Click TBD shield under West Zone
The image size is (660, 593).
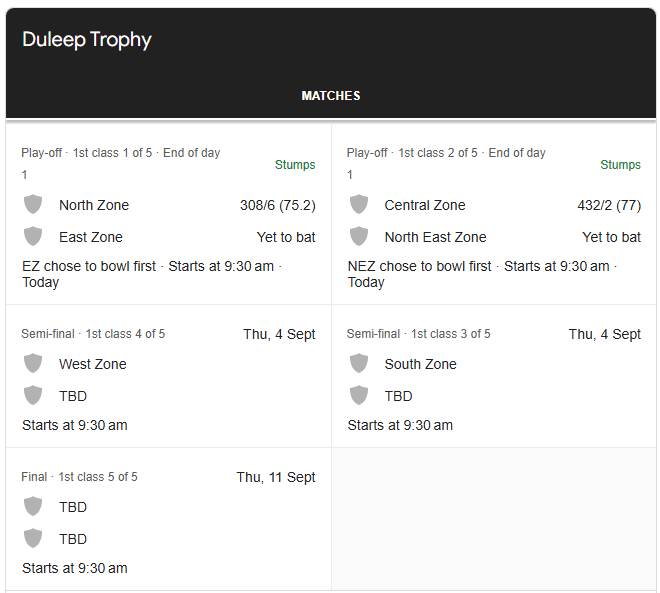pyautogui.click(x=33, y=396)
